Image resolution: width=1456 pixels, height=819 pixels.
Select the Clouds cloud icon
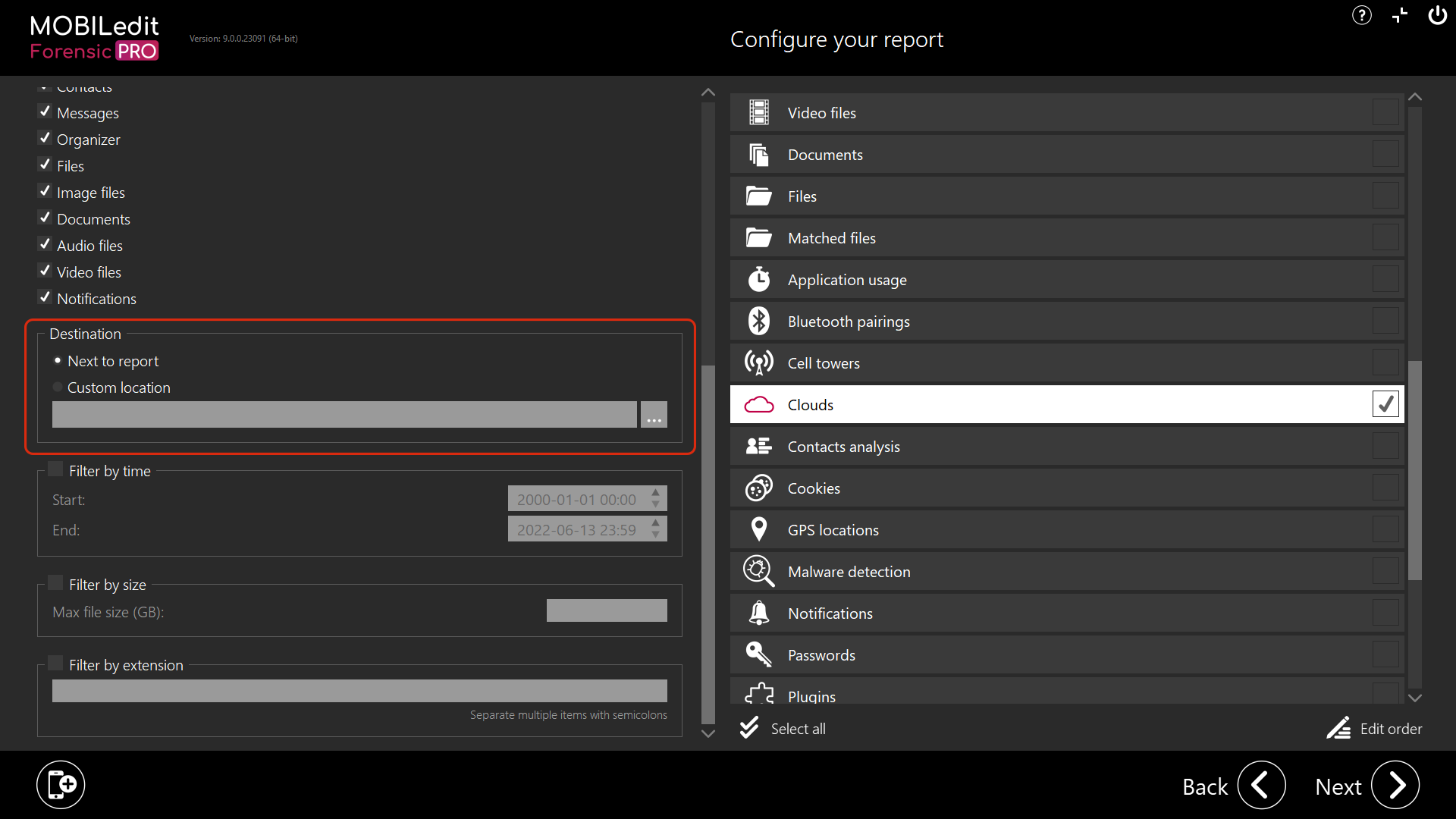[759, 404]
